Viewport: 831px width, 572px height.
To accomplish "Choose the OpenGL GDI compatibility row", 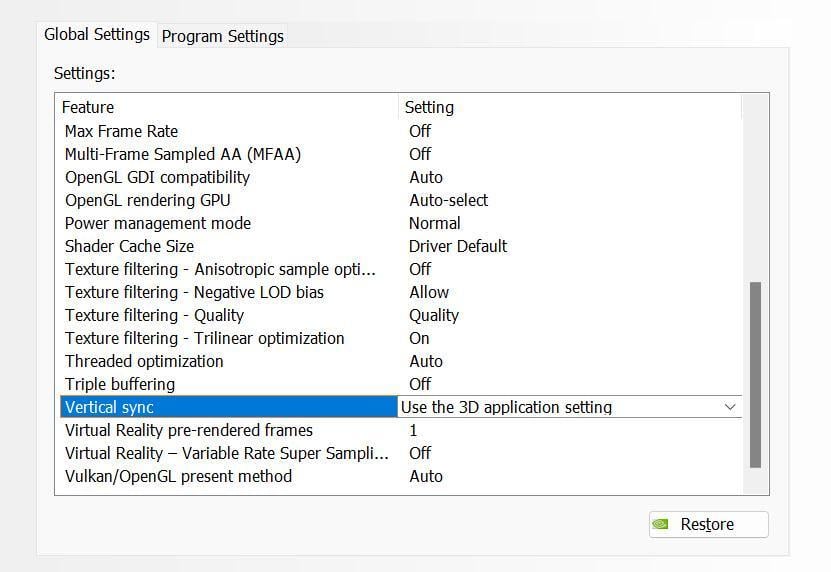I will (401, 177).
